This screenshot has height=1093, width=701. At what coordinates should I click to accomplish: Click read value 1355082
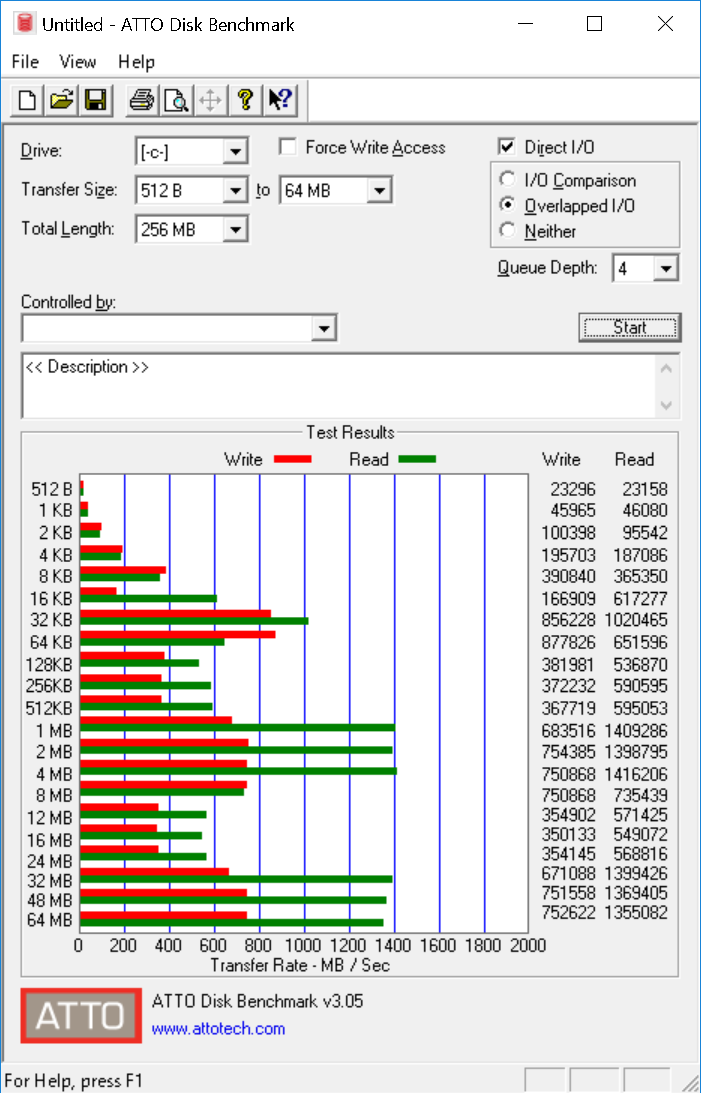point(636,912)
